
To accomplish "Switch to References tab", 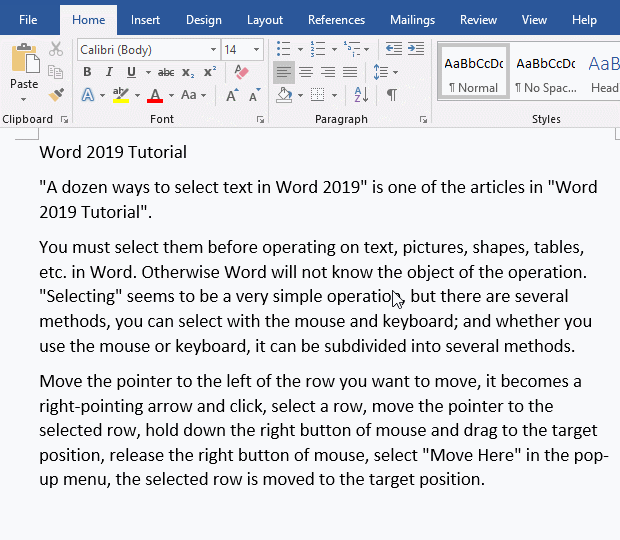I will tap(336, 20).
